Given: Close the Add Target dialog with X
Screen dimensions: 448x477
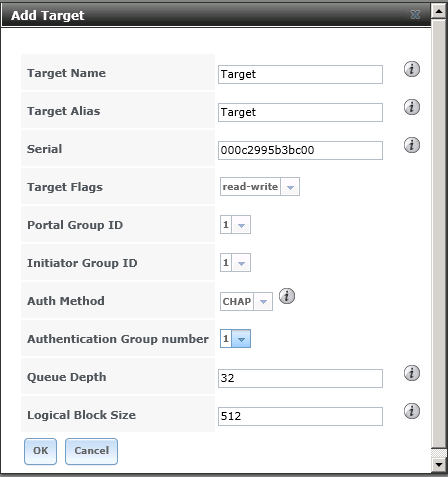Looking at the screenshot, I should [415, 15].
